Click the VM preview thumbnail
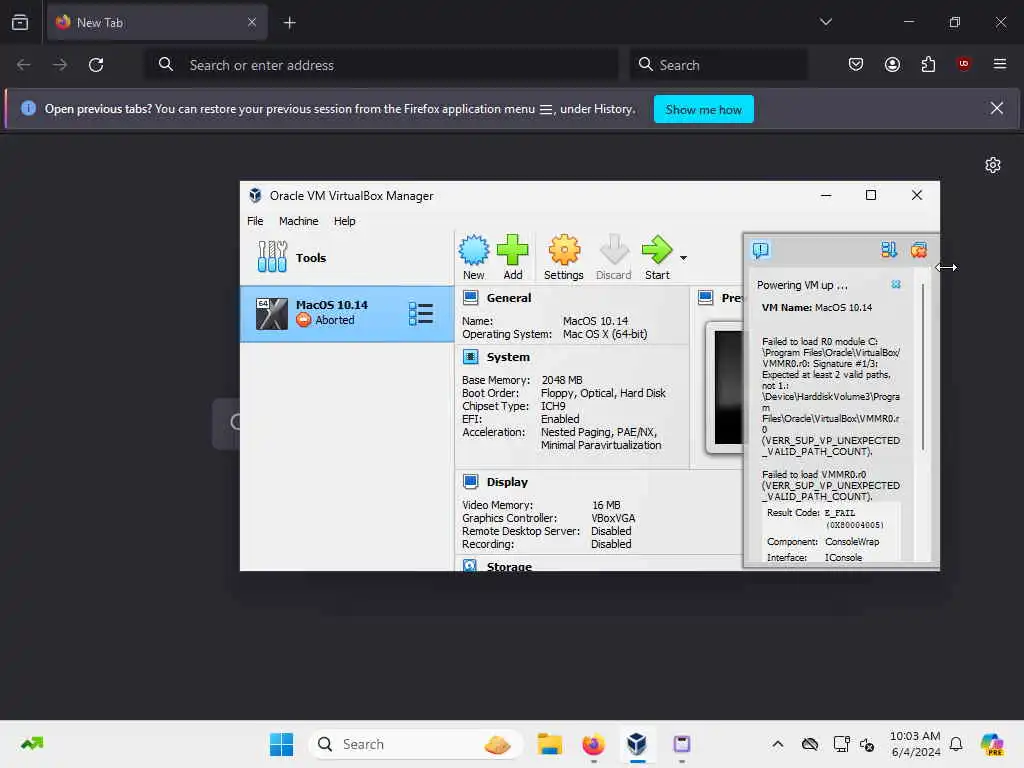Screen dimensions: 1024x768 (724, 387)
